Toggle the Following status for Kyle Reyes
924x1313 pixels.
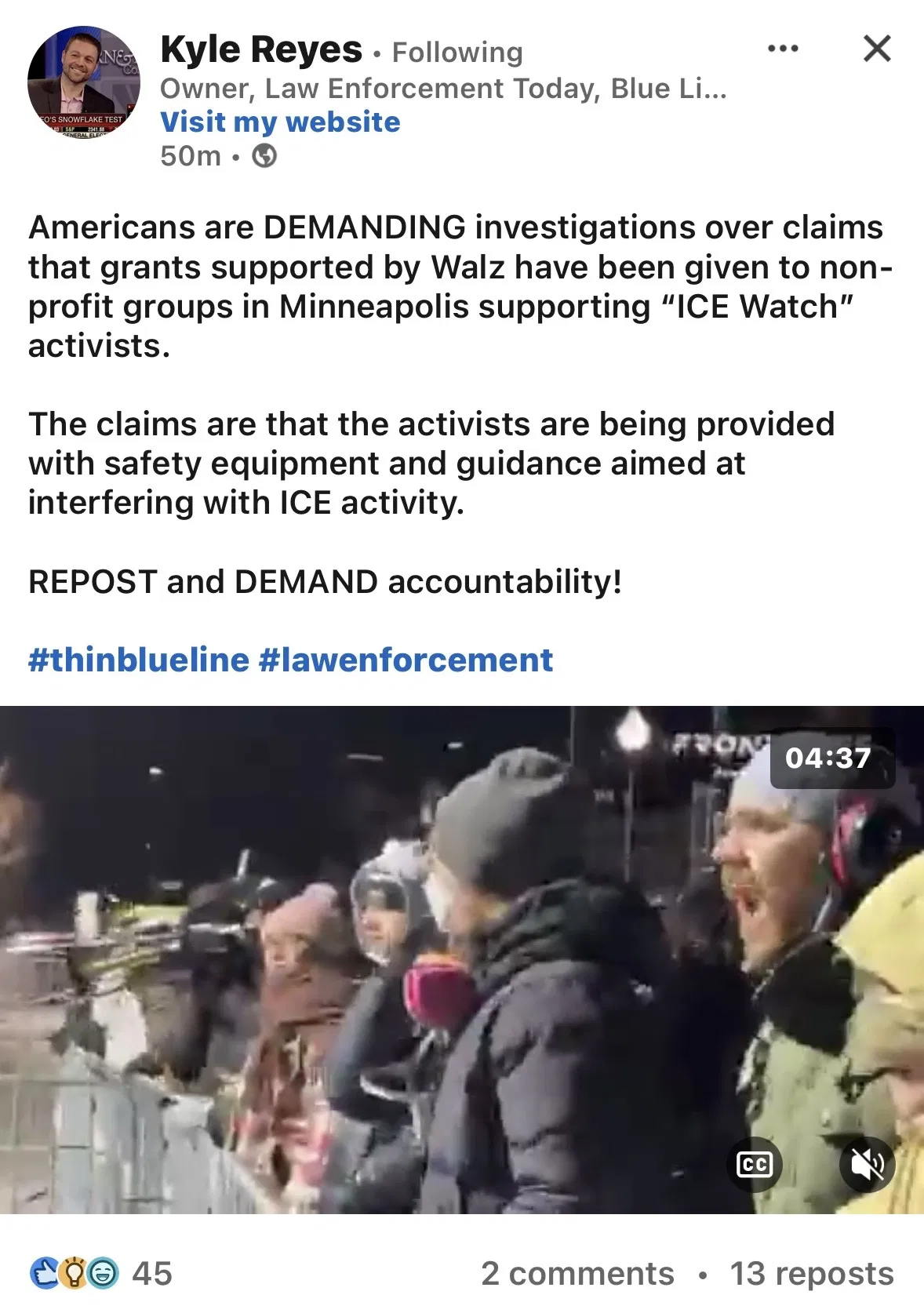457,53
